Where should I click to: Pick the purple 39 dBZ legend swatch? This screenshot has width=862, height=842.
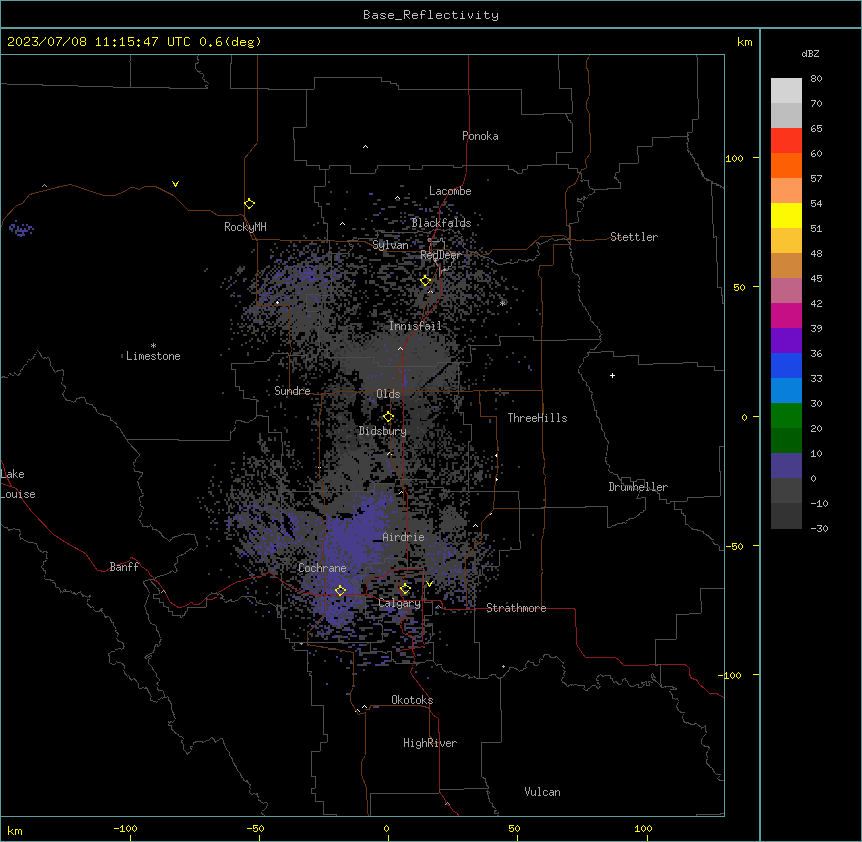786,341
